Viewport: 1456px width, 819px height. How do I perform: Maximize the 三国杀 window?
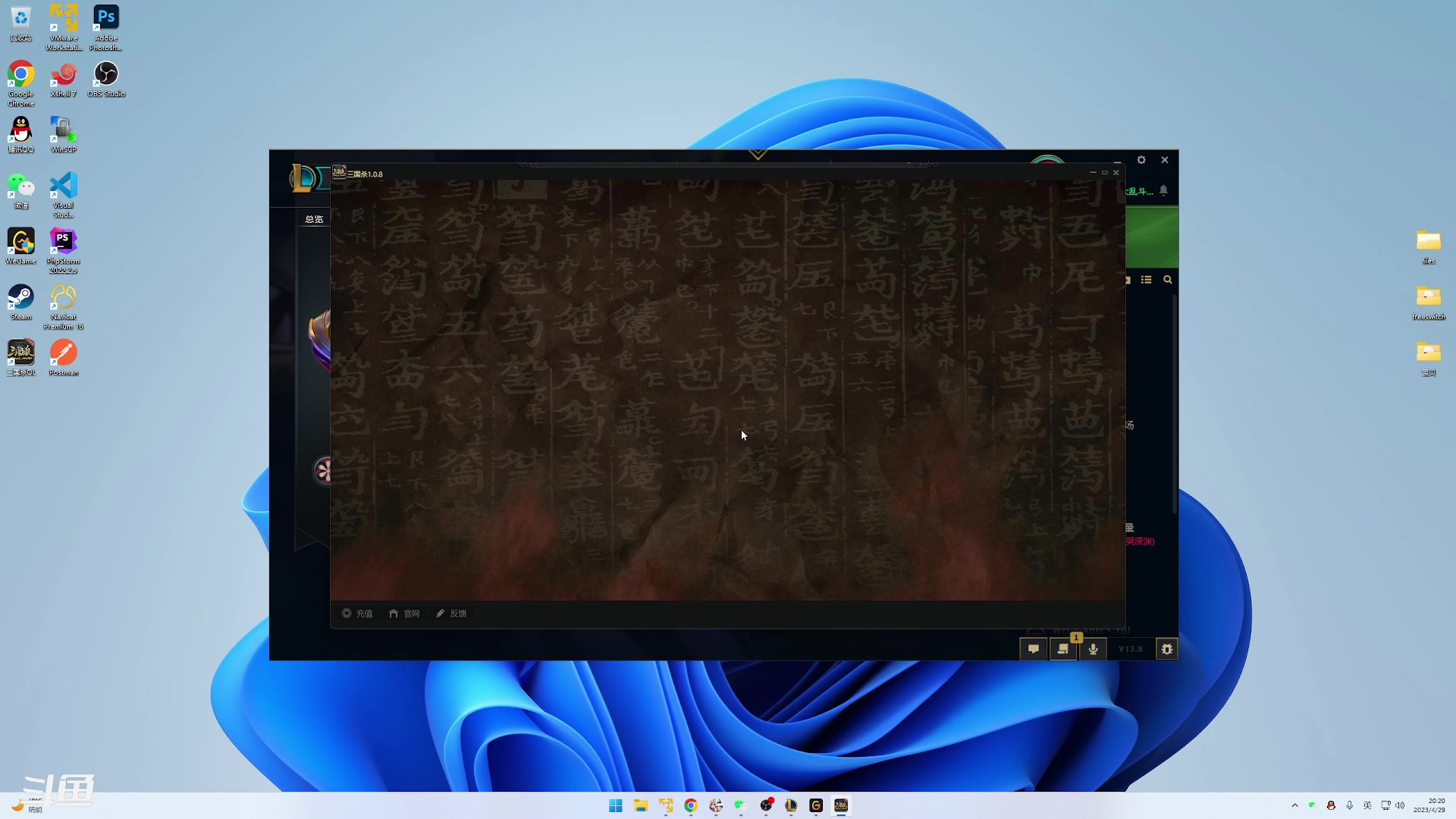[1104, 173]
